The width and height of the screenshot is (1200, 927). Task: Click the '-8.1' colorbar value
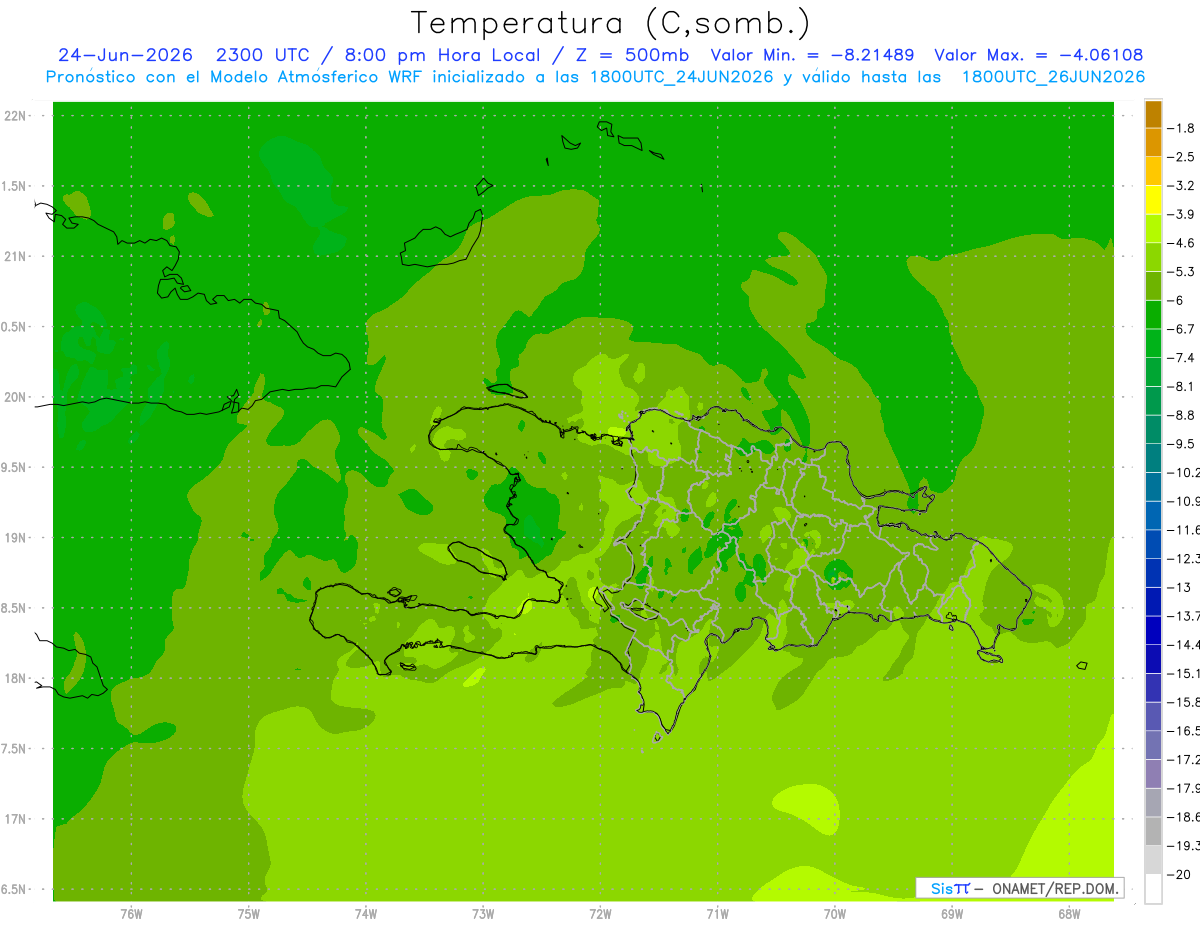click(x=1181, y=386)
